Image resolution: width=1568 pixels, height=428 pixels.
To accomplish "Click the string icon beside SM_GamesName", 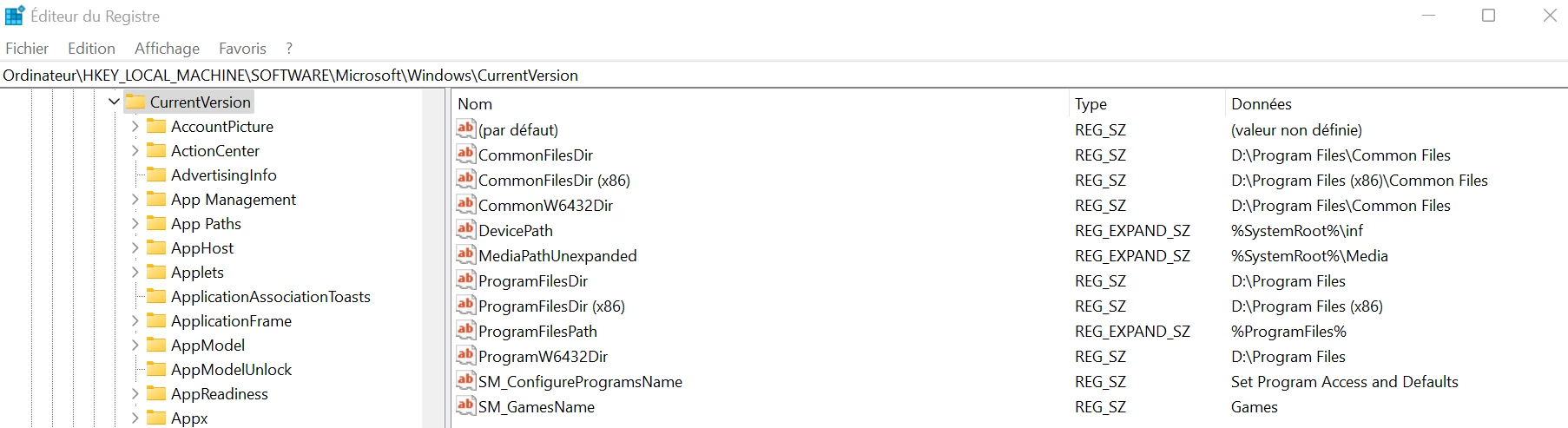I will [466, 405].
